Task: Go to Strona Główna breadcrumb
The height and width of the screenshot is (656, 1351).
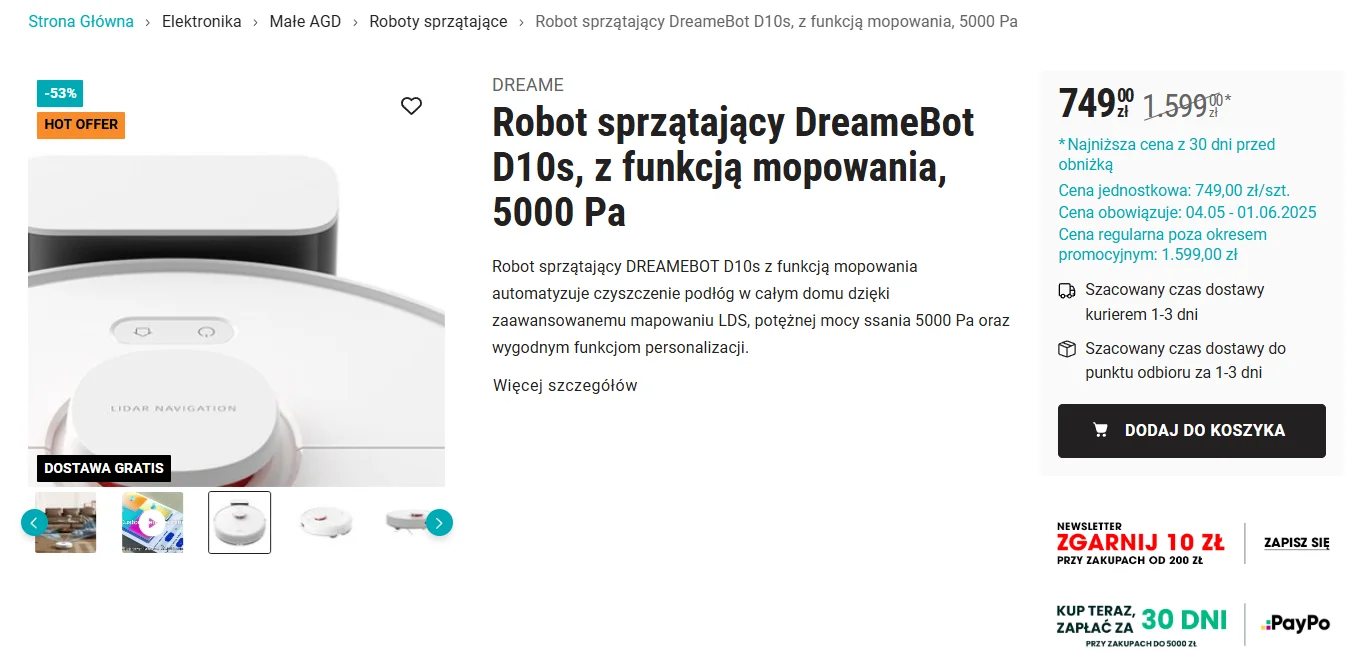Action: [81, 21]
